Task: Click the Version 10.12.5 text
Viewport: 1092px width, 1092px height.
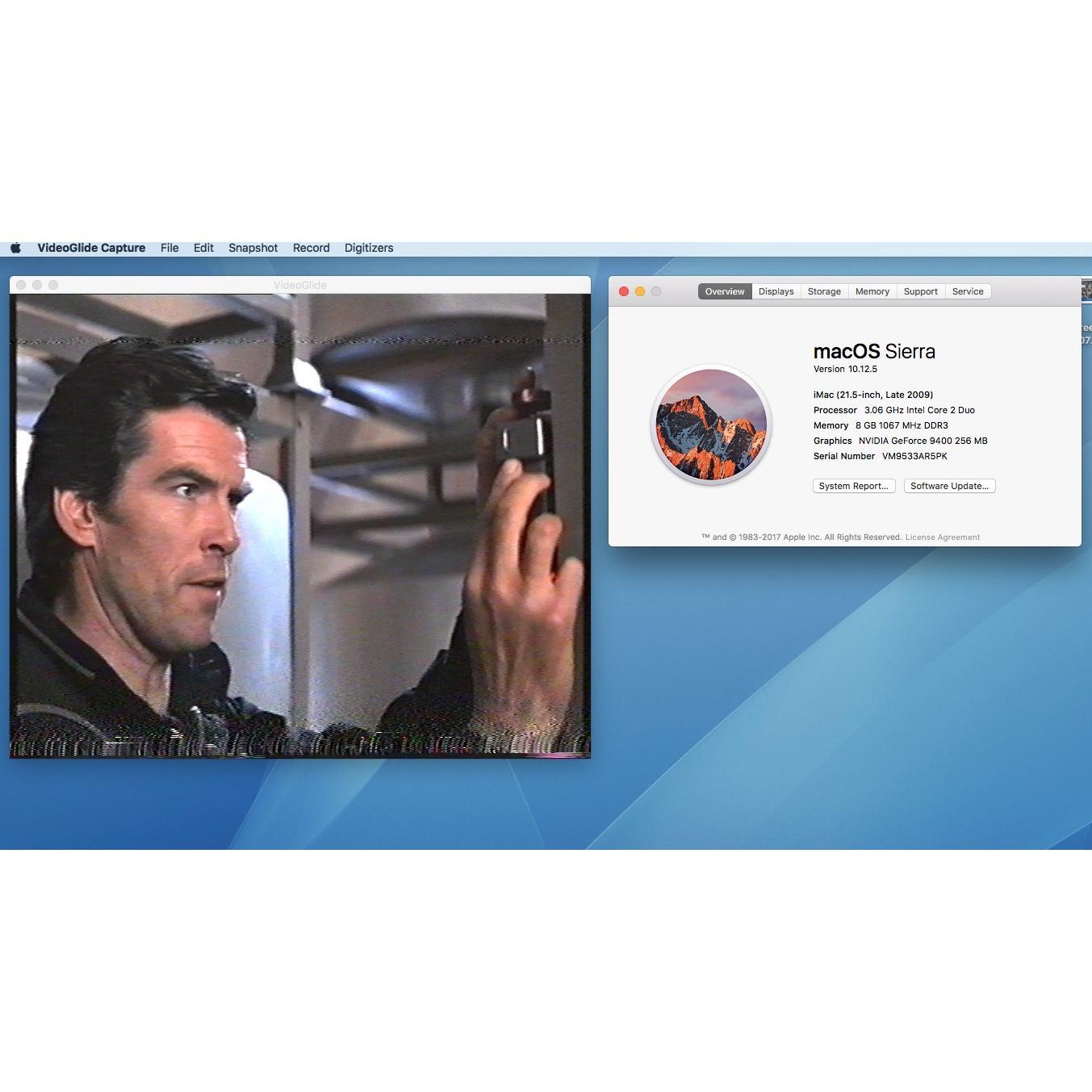Action: tap(845, 369)
